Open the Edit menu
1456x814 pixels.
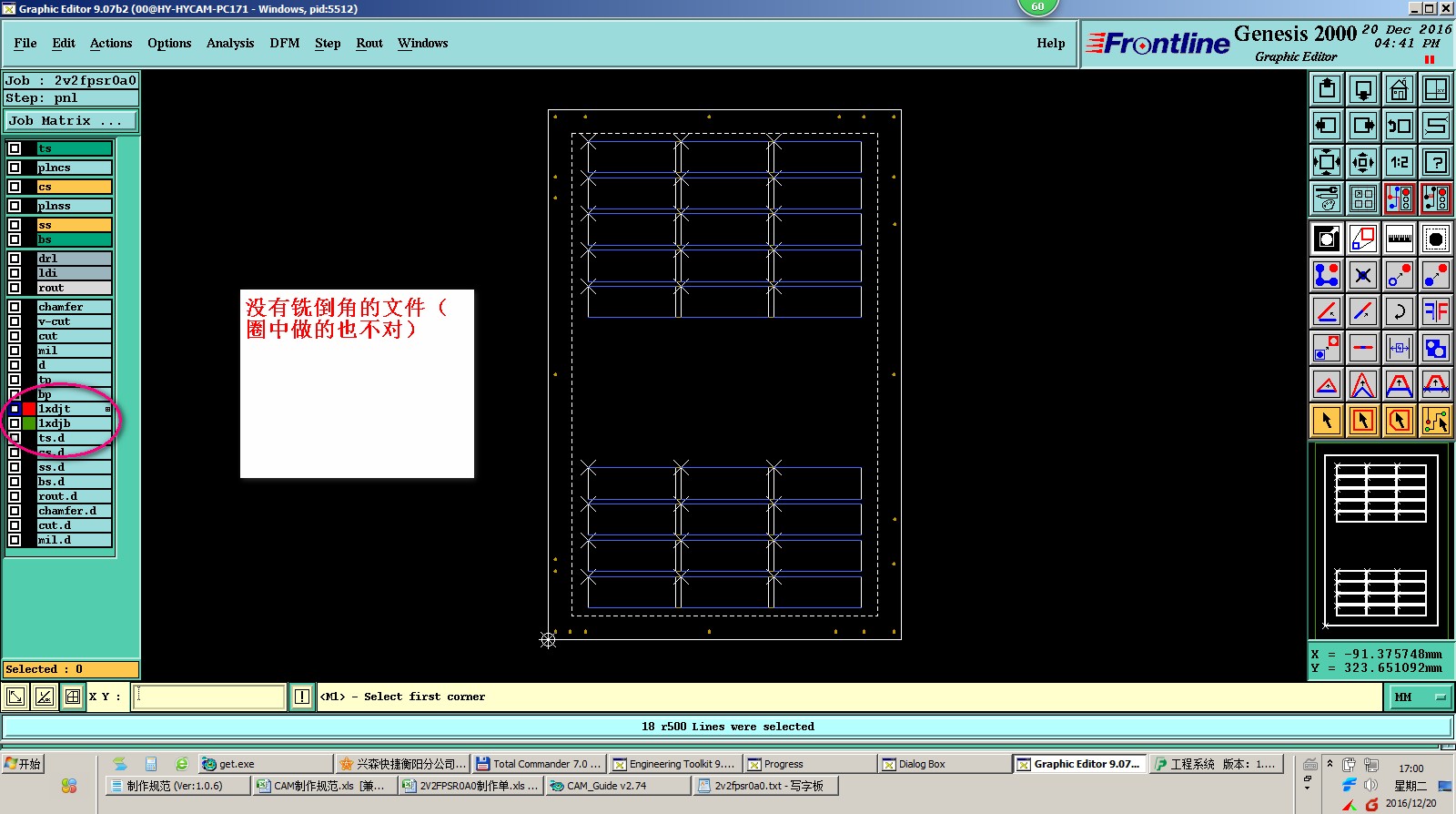[64, 43]
